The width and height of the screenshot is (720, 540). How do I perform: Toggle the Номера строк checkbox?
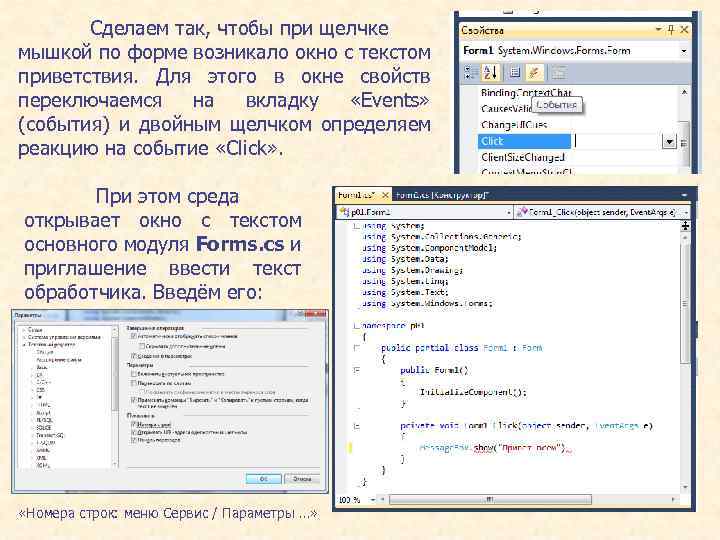pyautogui.click(x=134, y=425)
